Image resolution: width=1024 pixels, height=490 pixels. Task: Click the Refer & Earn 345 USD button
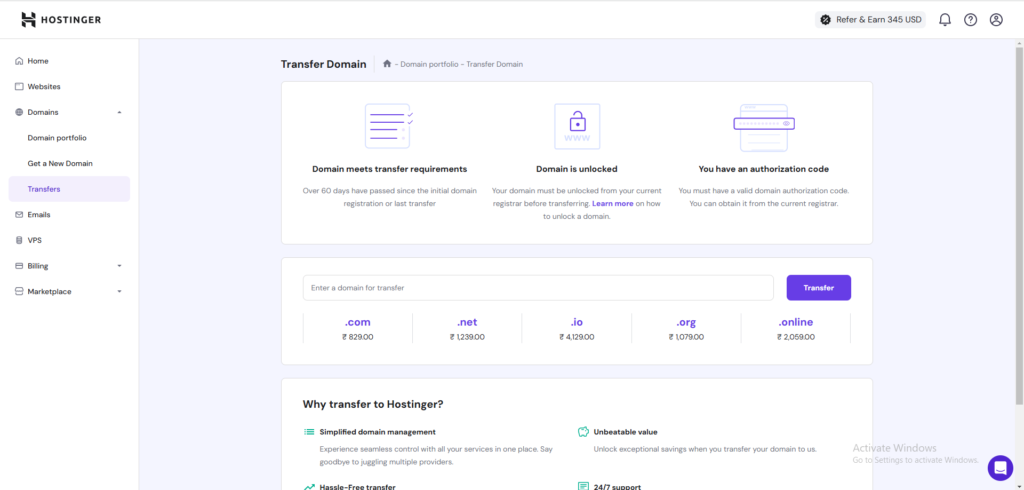coord(871,20)
